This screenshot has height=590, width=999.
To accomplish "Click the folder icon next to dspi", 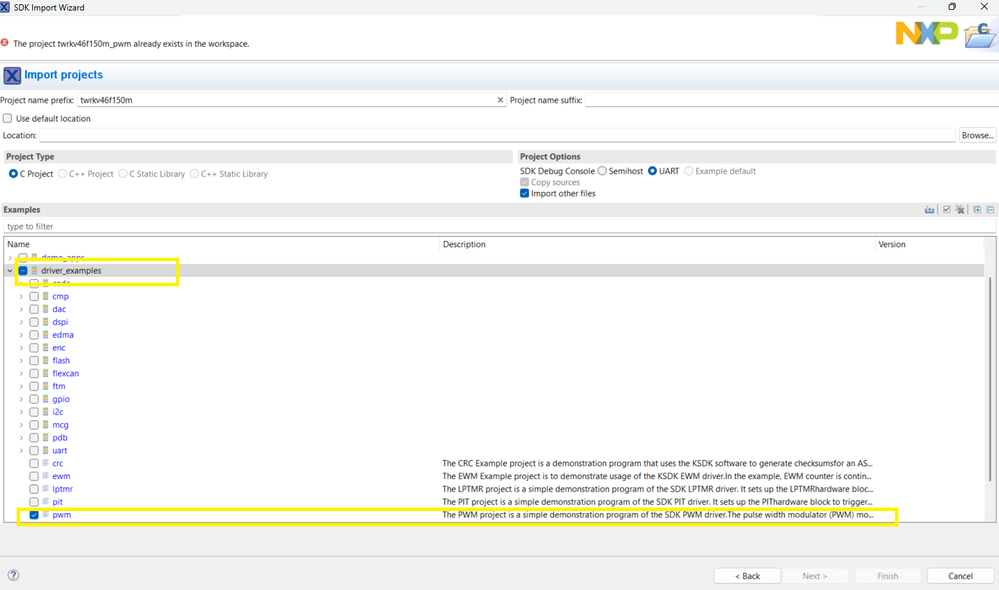I will click(x=46, y=322).
